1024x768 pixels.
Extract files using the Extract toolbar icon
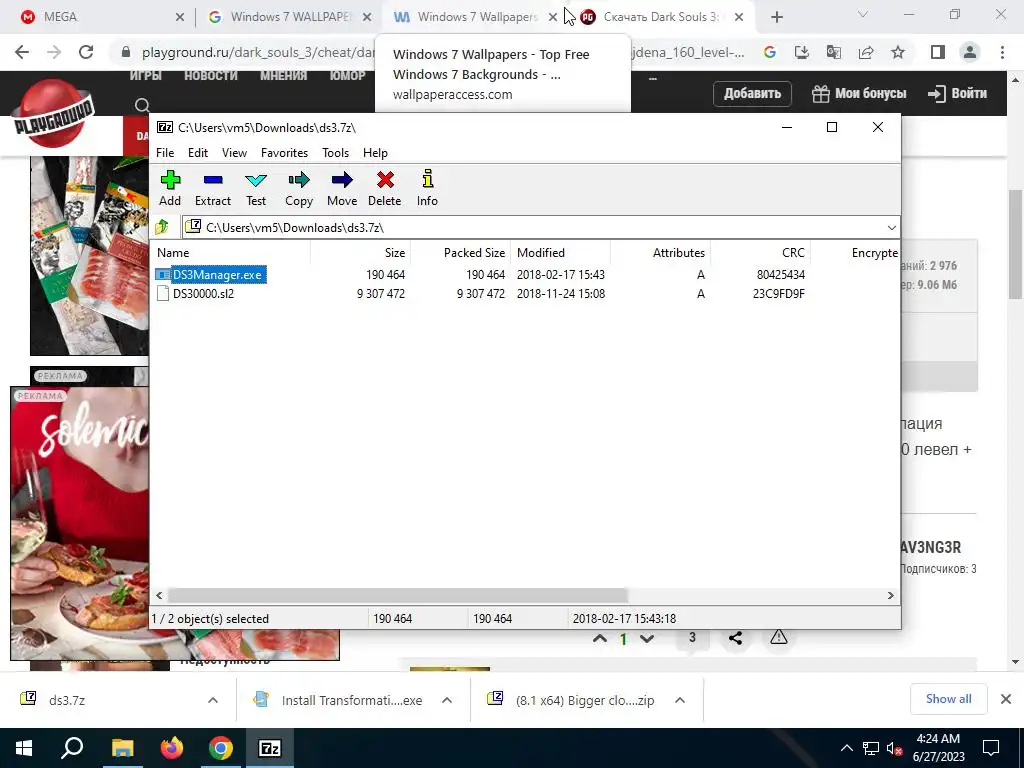click(213, 188)
